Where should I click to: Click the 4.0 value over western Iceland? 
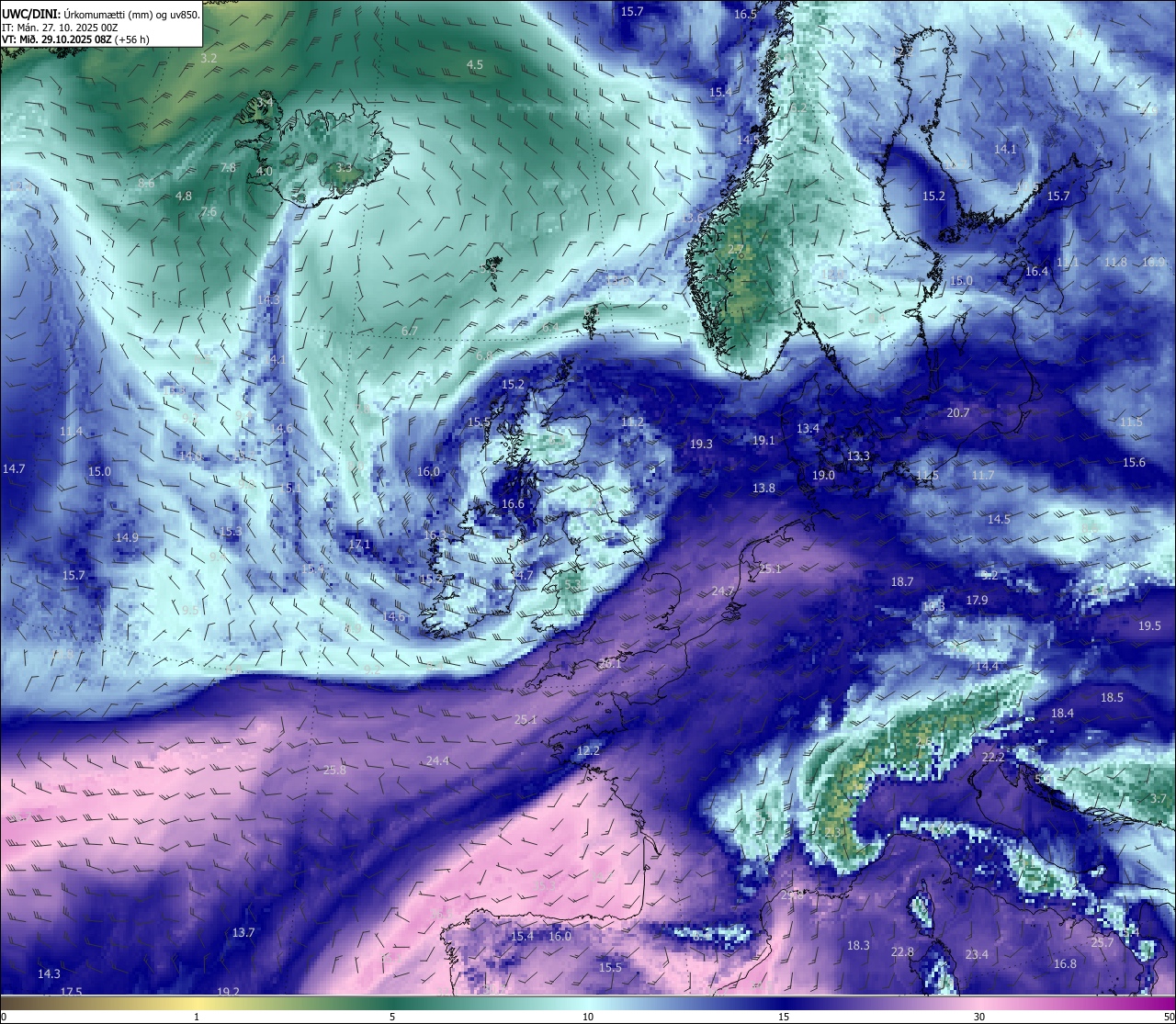pyautogui.click(x=265, y=172)
